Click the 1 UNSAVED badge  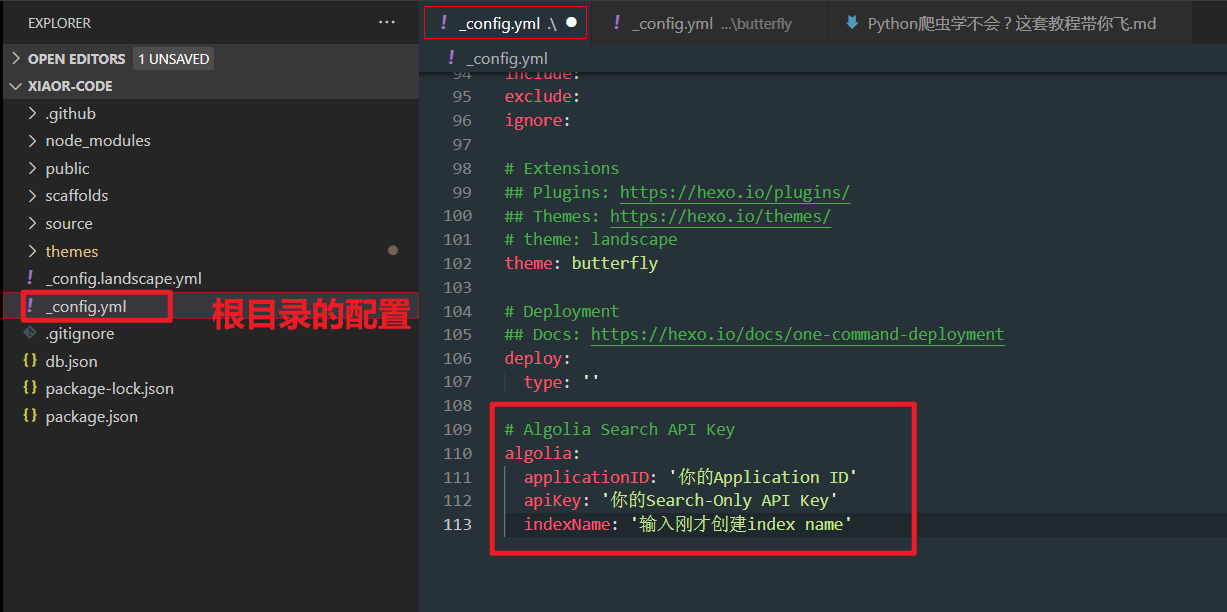(173, 58)
